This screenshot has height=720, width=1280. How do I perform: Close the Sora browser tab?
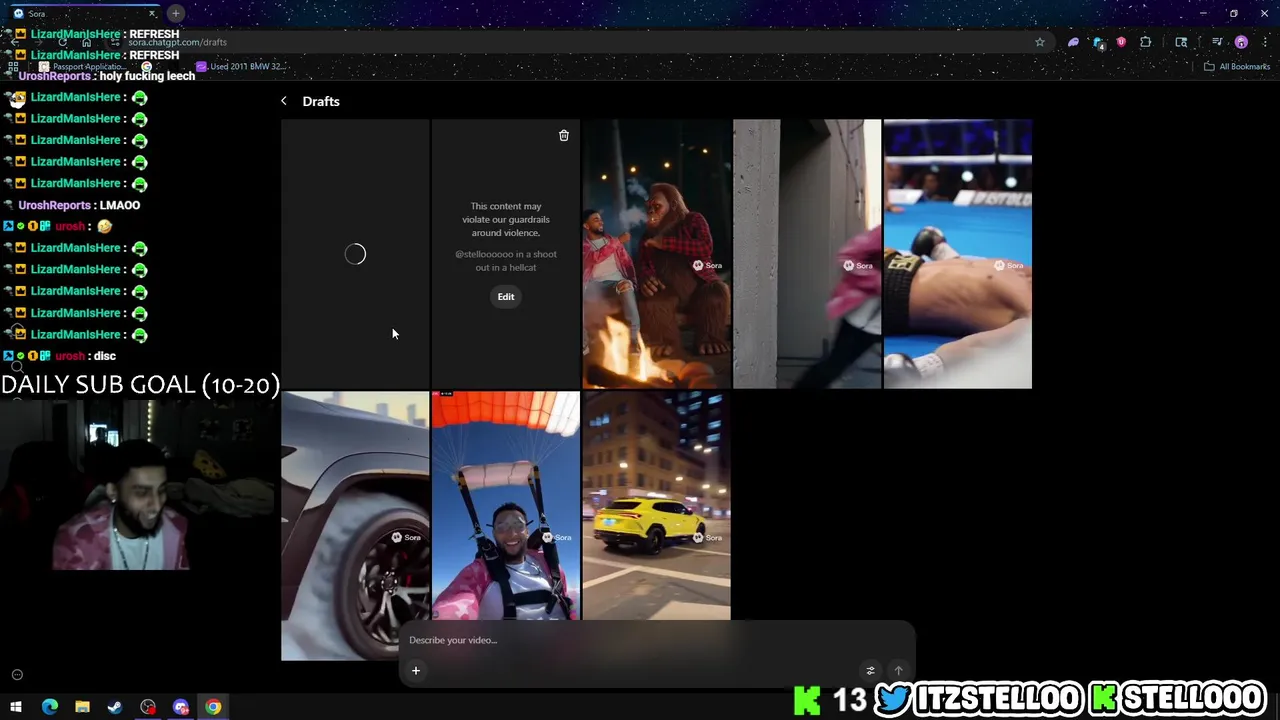pyautogui.click(x=152, y=13)
